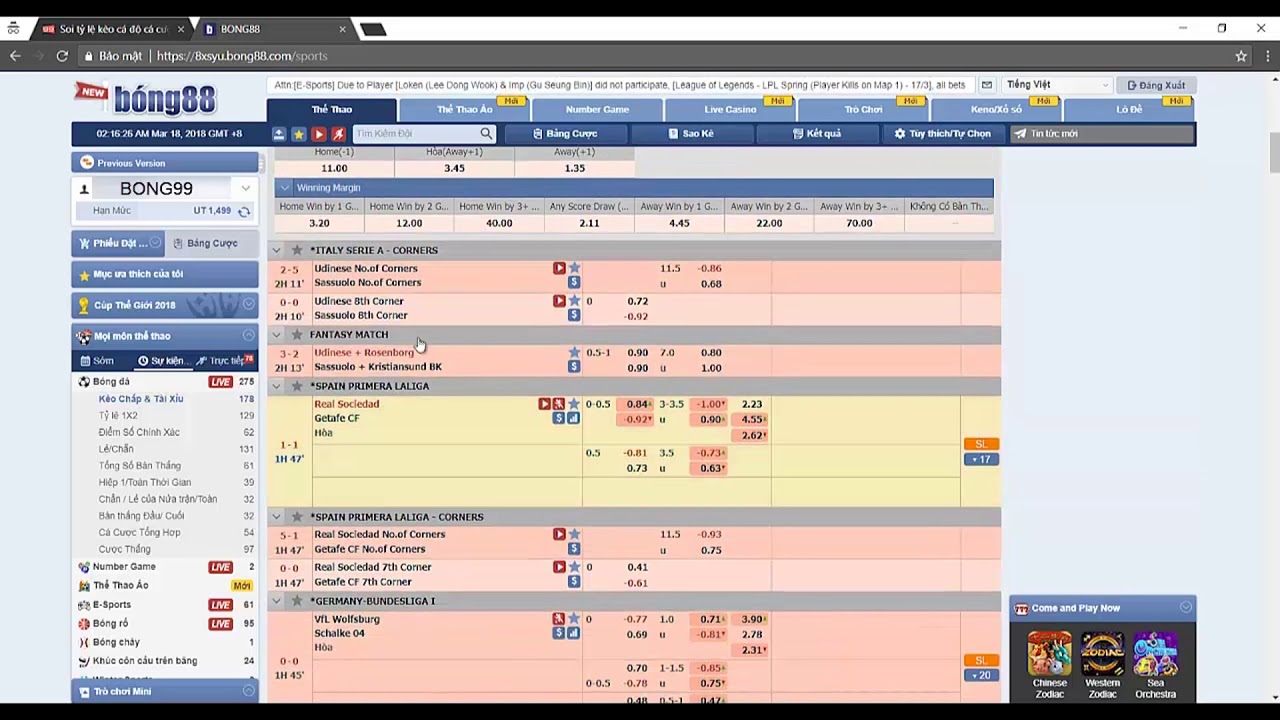Click the Đăng Xuất logout button
1280x720 pixels.
click(x=1155, y=85)
